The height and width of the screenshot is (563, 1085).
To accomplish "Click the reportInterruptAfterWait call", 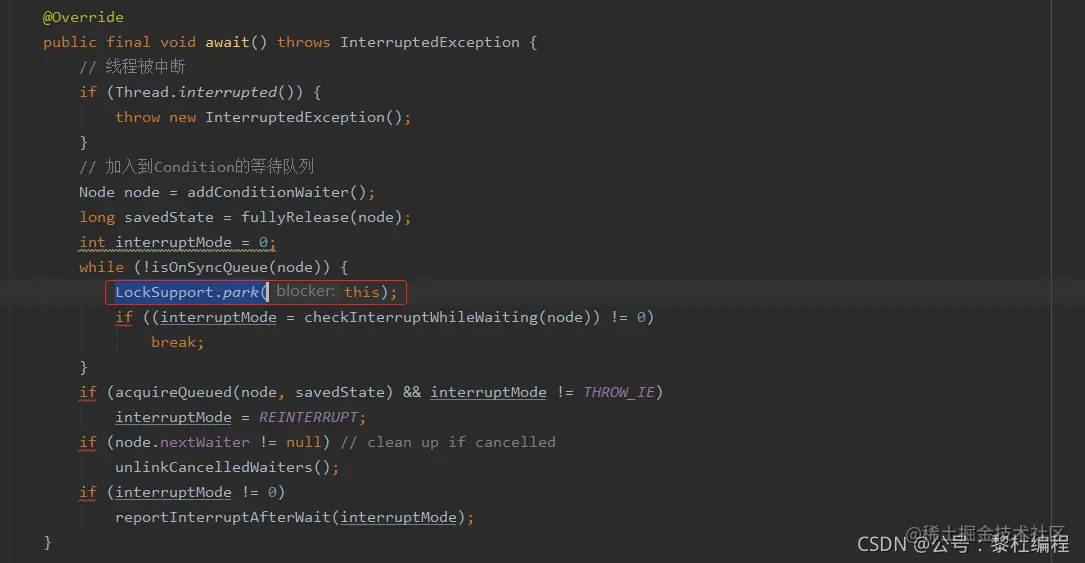I will coord(223,517).
